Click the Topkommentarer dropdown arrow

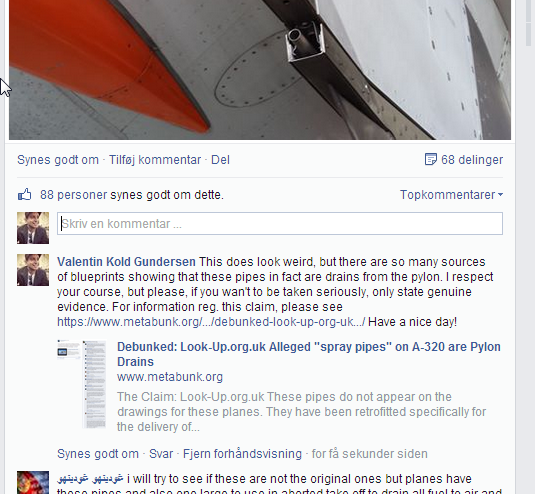pos(500,195)
